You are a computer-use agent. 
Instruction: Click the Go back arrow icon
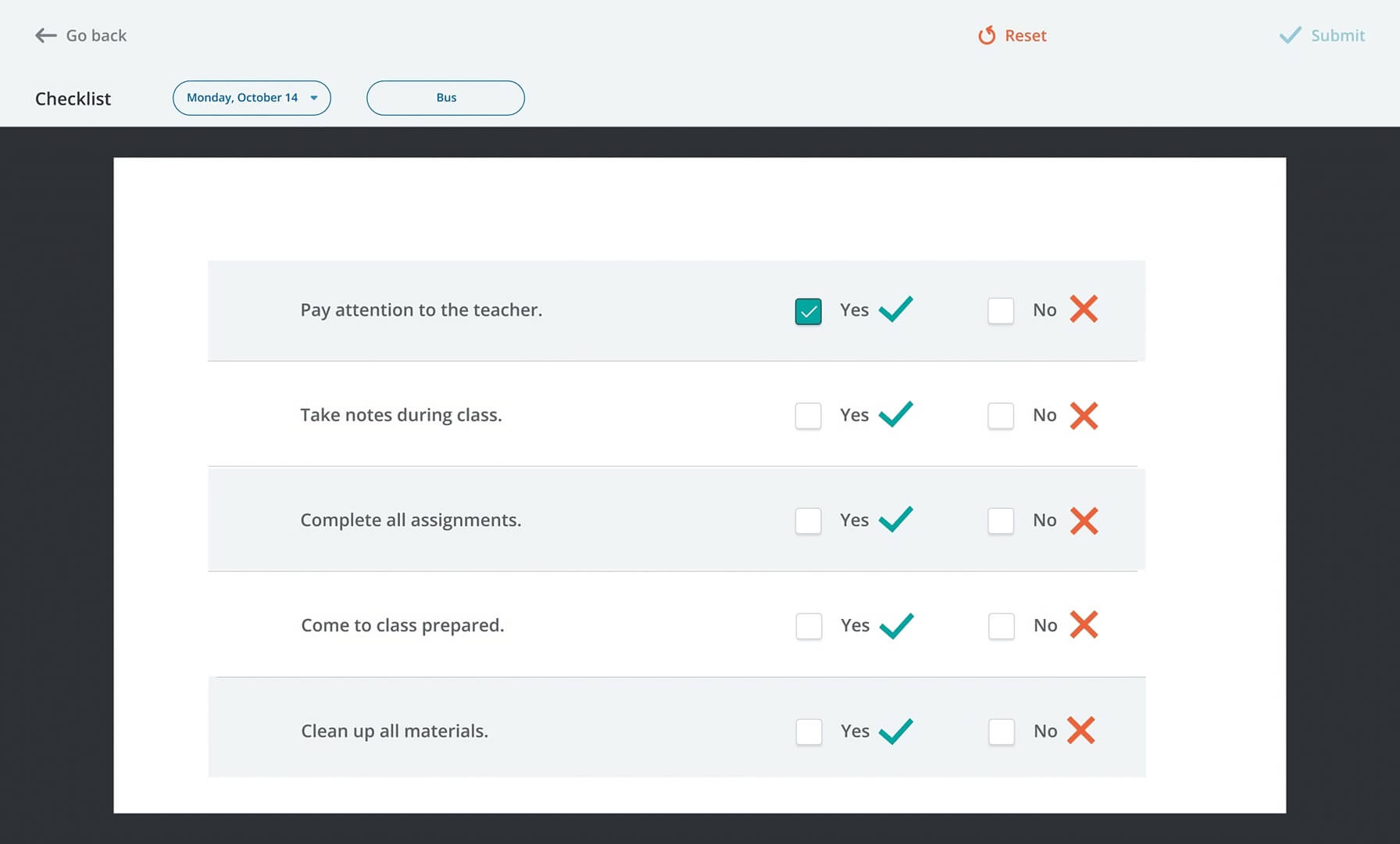46,35
